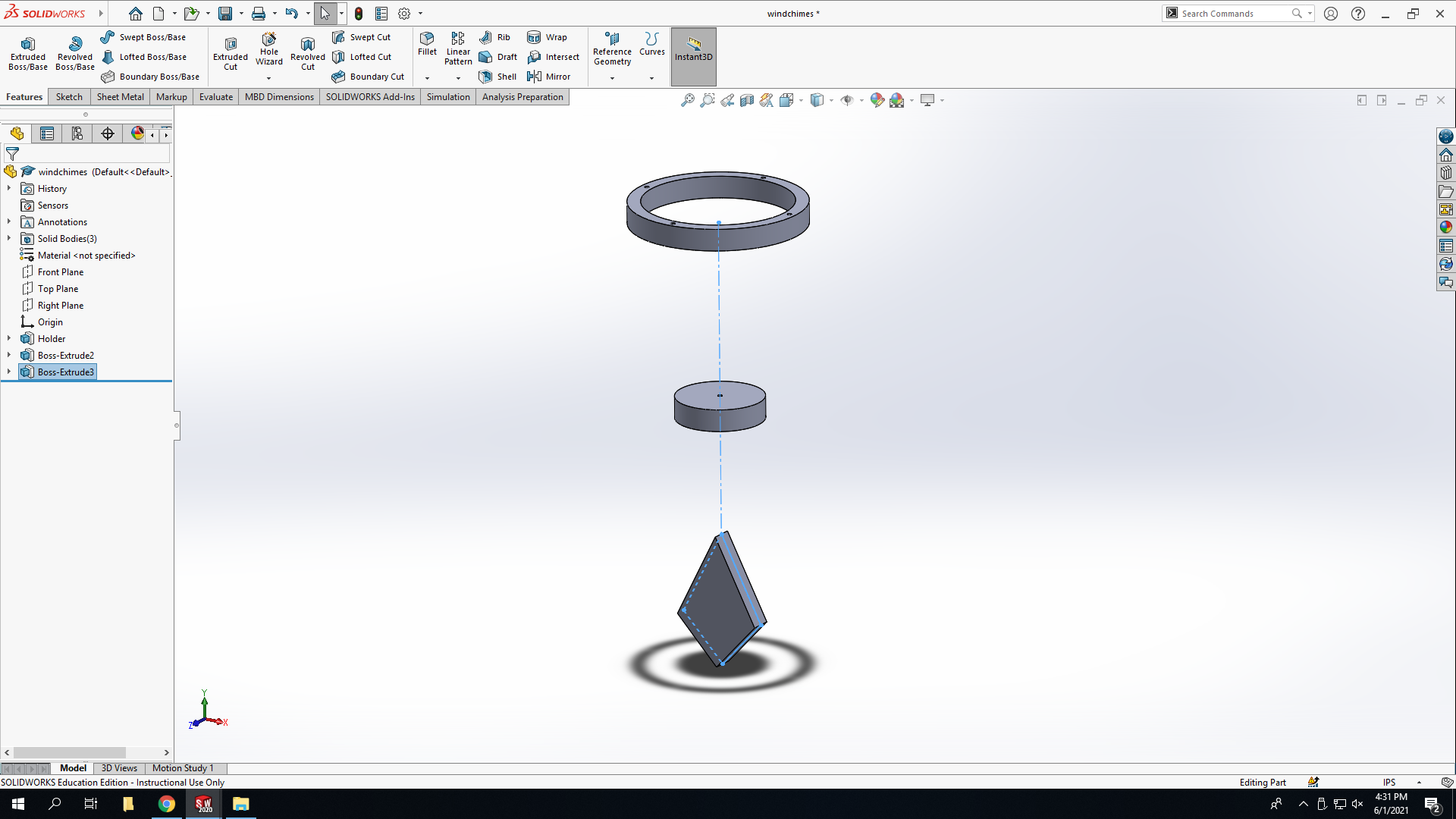
Task: Select the Linear Pattern tool
Action: tap(458, 49)
